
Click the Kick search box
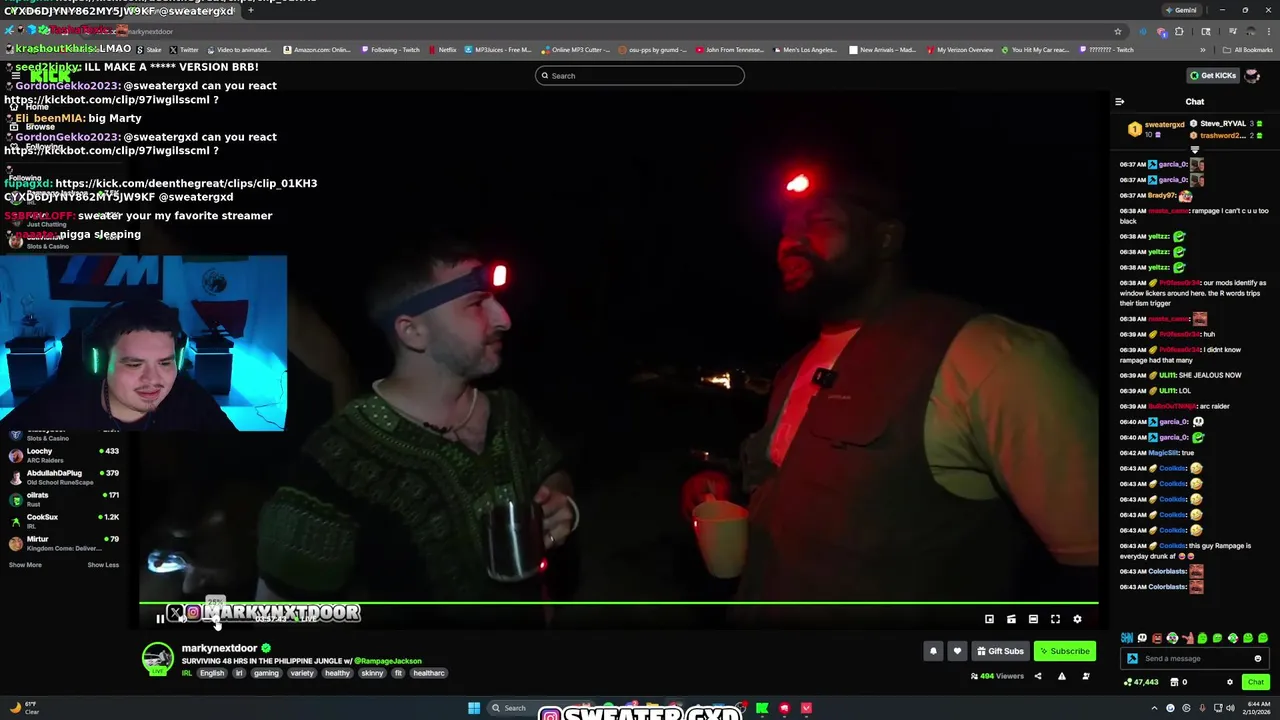click(x=640, y=75)
